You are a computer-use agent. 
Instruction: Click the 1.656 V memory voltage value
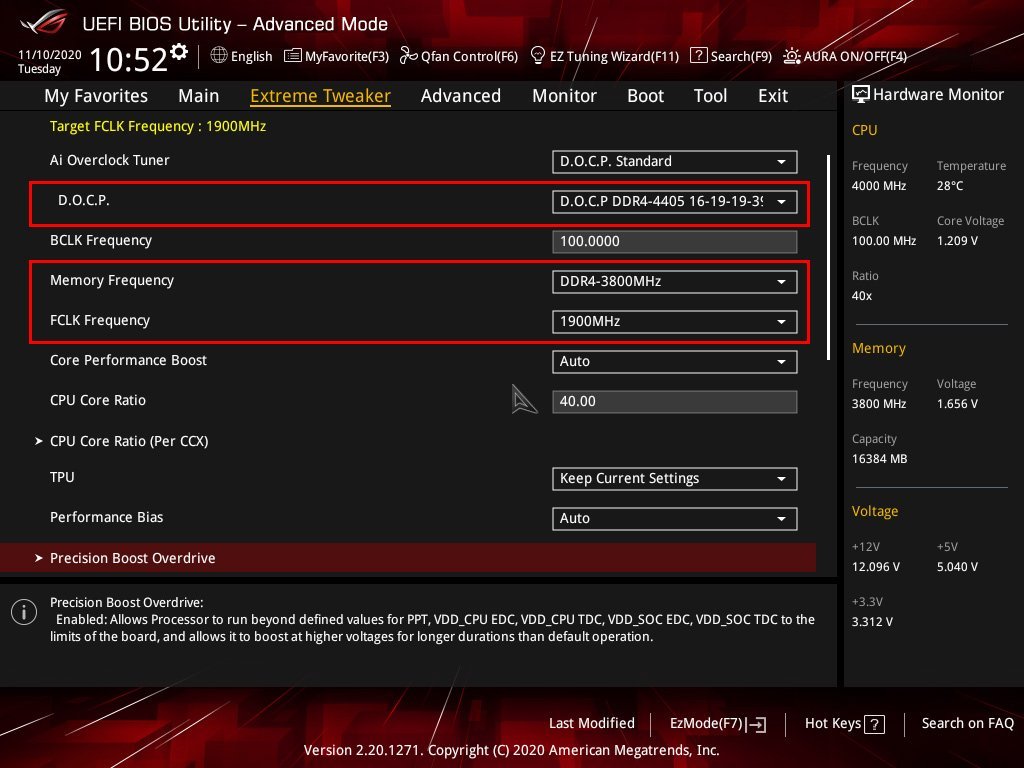pos(957,404)
